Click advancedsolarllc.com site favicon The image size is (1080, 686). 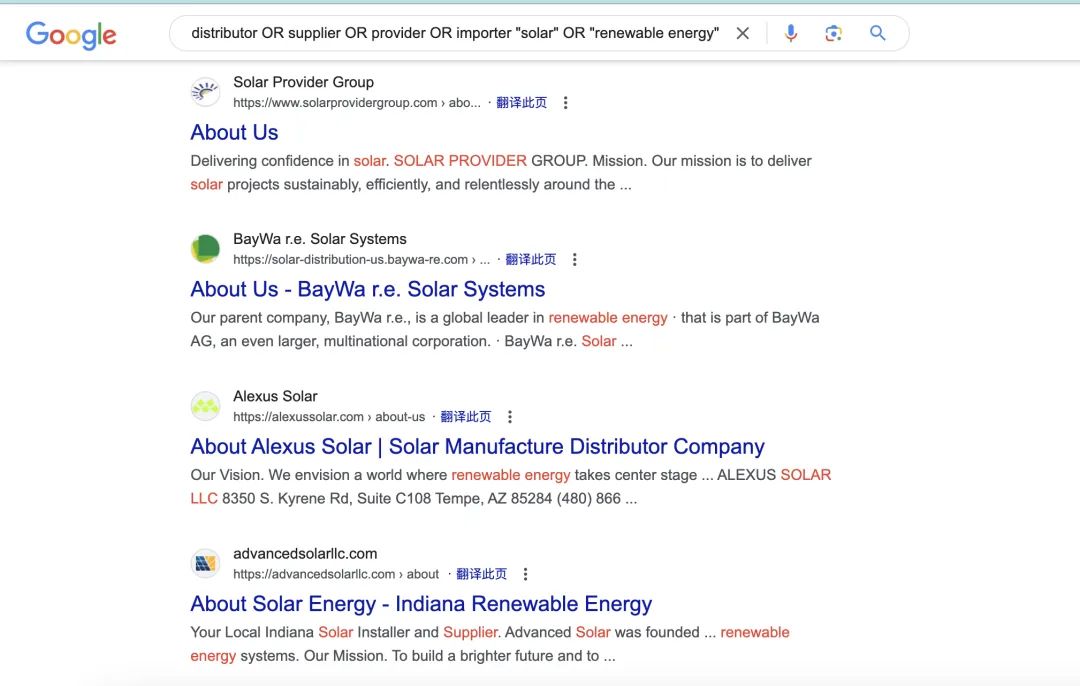(205, 563)
